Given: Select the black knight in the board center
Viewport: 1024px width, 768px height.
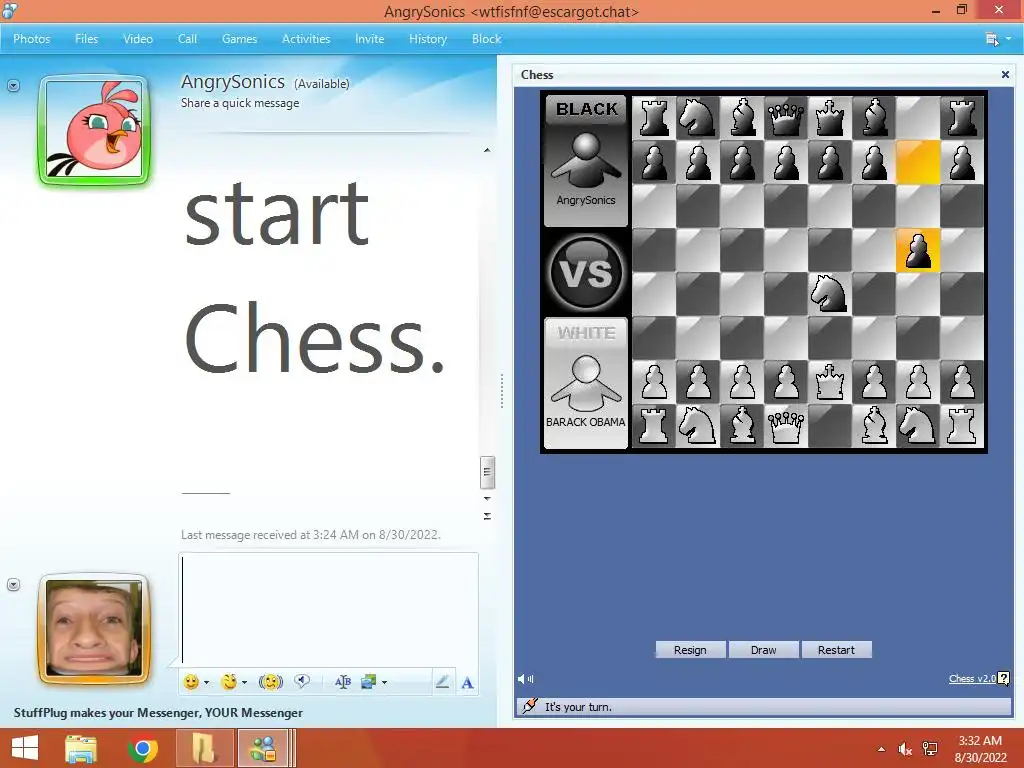Looking at the screenshot, I should [829, 293].
